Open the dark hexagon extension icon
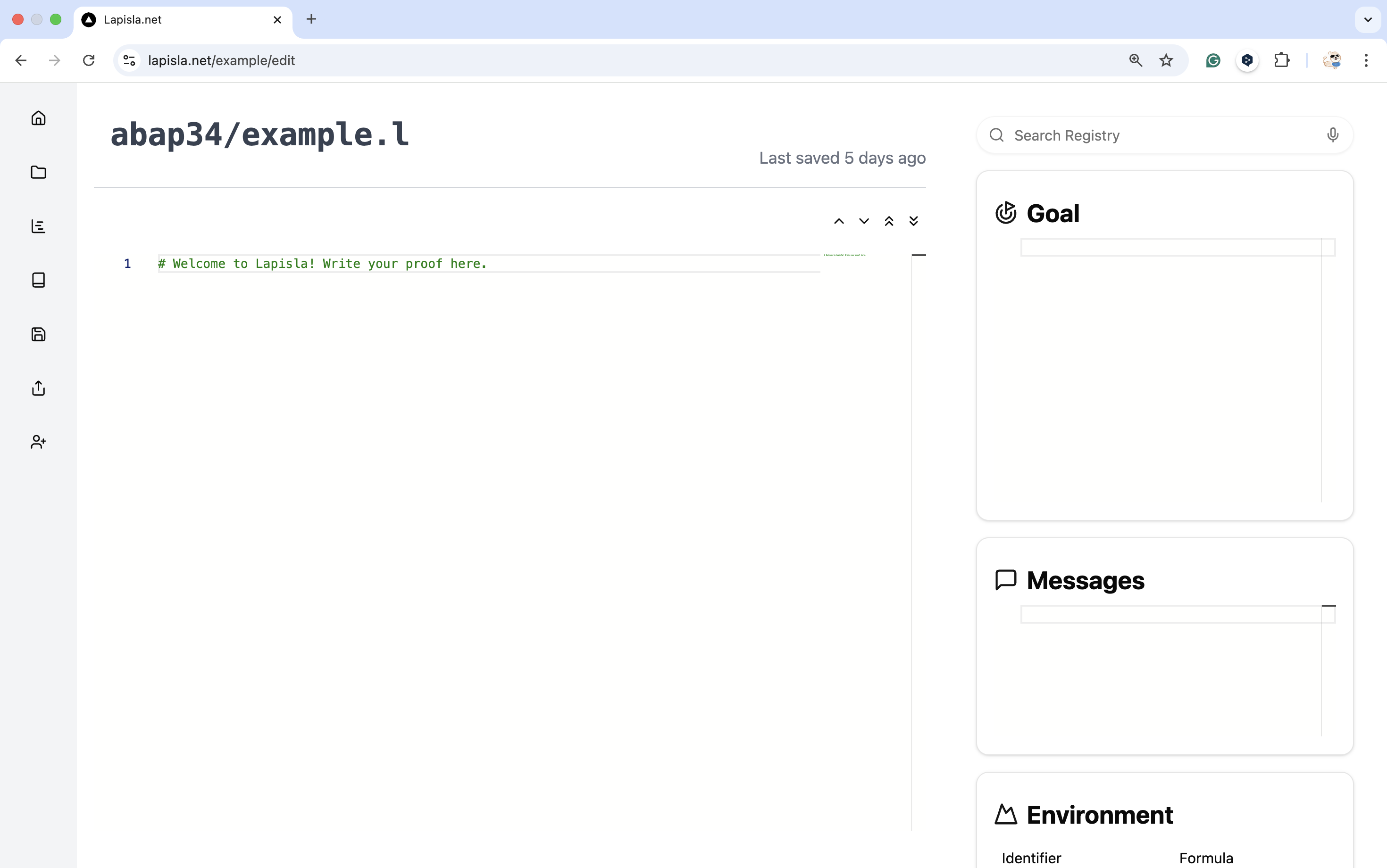Image resolution: width=1387 pixels, height=868 pixels. coord(1247,60)
